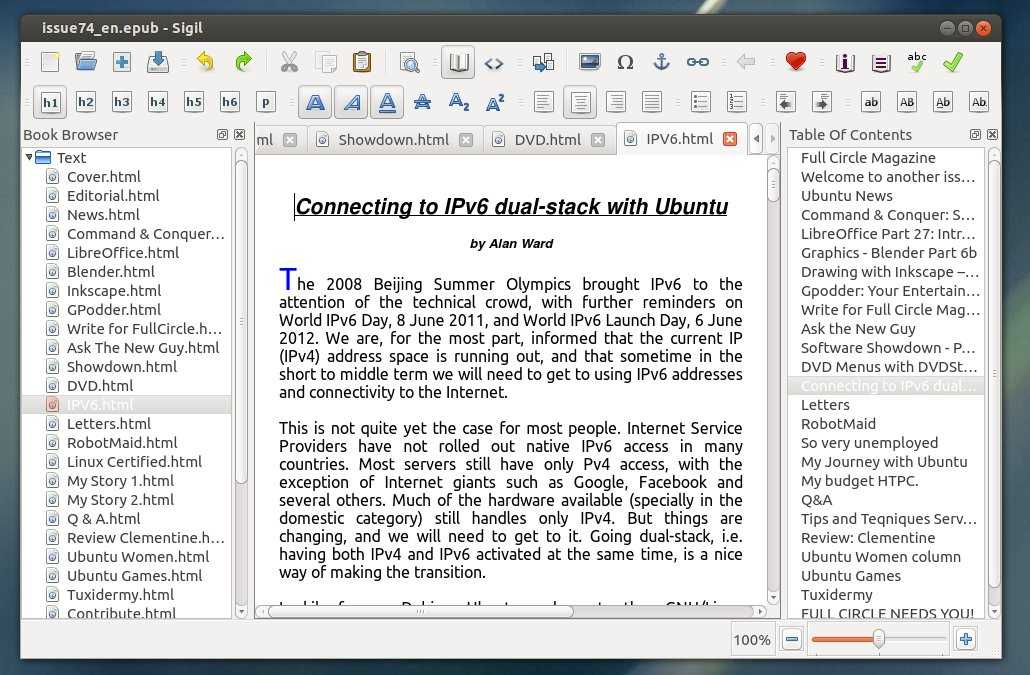Align text left
Image resolution: width=1030 pixels, height=675 pixels.
point(543,102)
